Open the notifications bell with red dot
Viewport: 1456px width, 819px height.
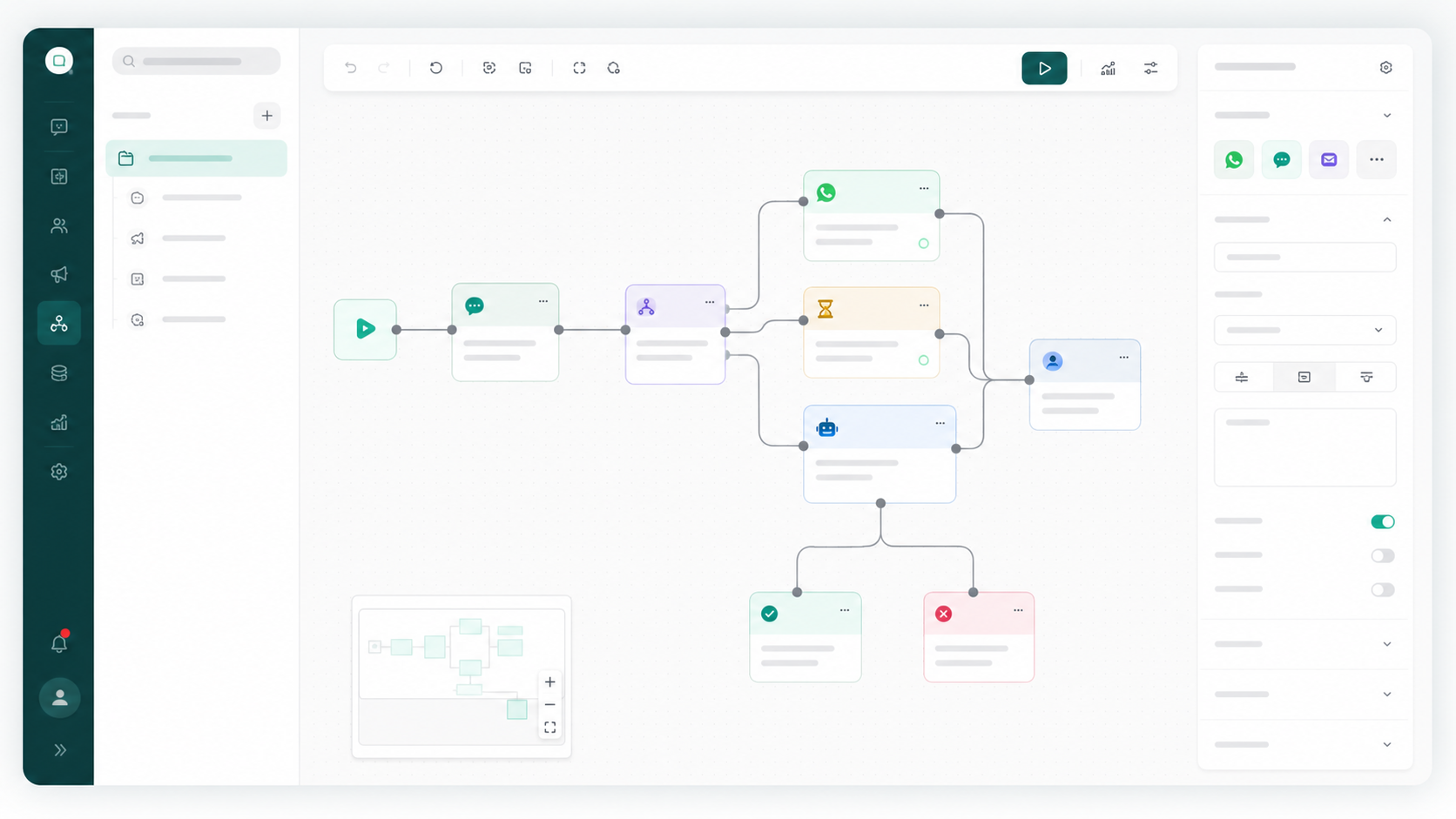point(59,642)
